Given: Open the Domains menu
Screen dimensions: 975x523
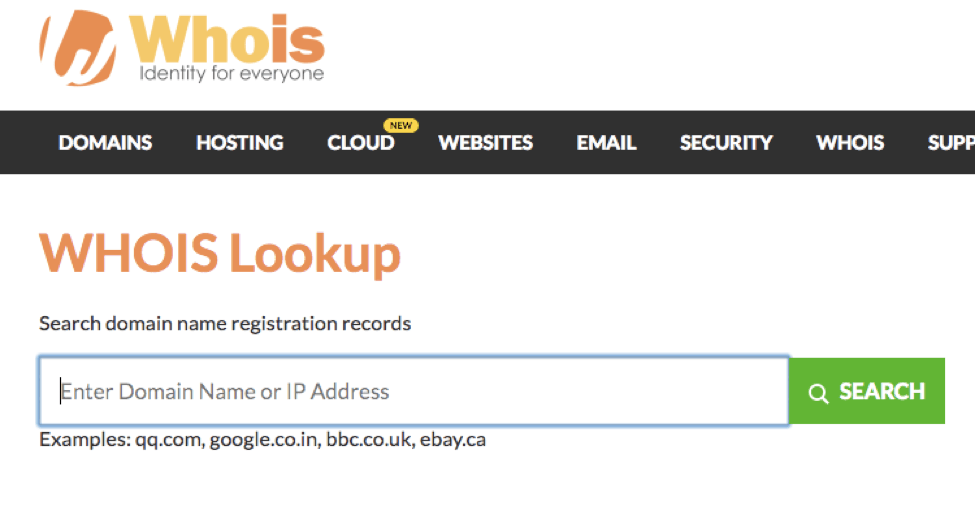Looking at the screenshot, I should pyautogui.click(x=105, y=143).
